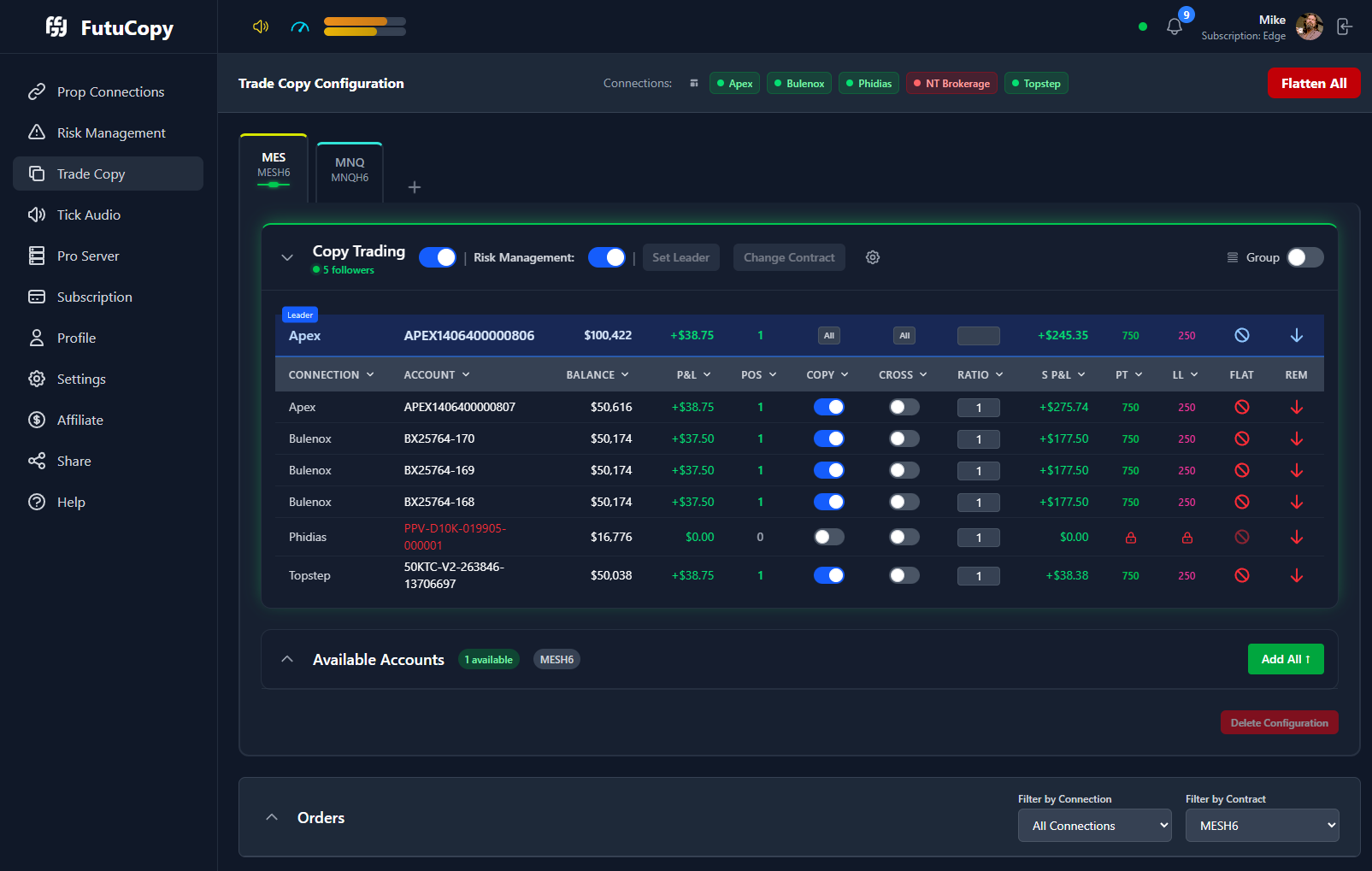Expand the Orders section chevron
Viewport: 1372px width, 871px height.
point(272,816)
